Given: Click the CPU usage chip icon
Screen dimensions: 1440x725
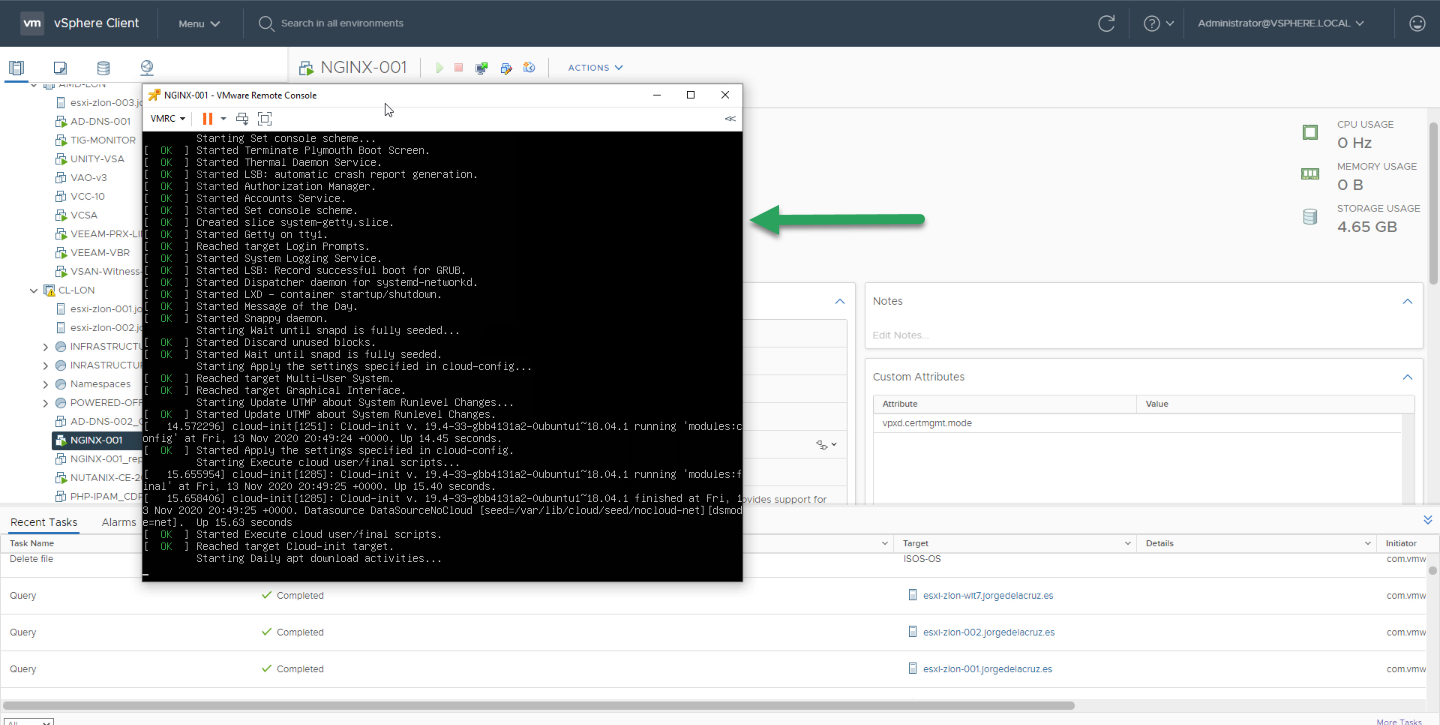Looking at the screenshot, I should pyautogui.click(x=1310, y=133).
